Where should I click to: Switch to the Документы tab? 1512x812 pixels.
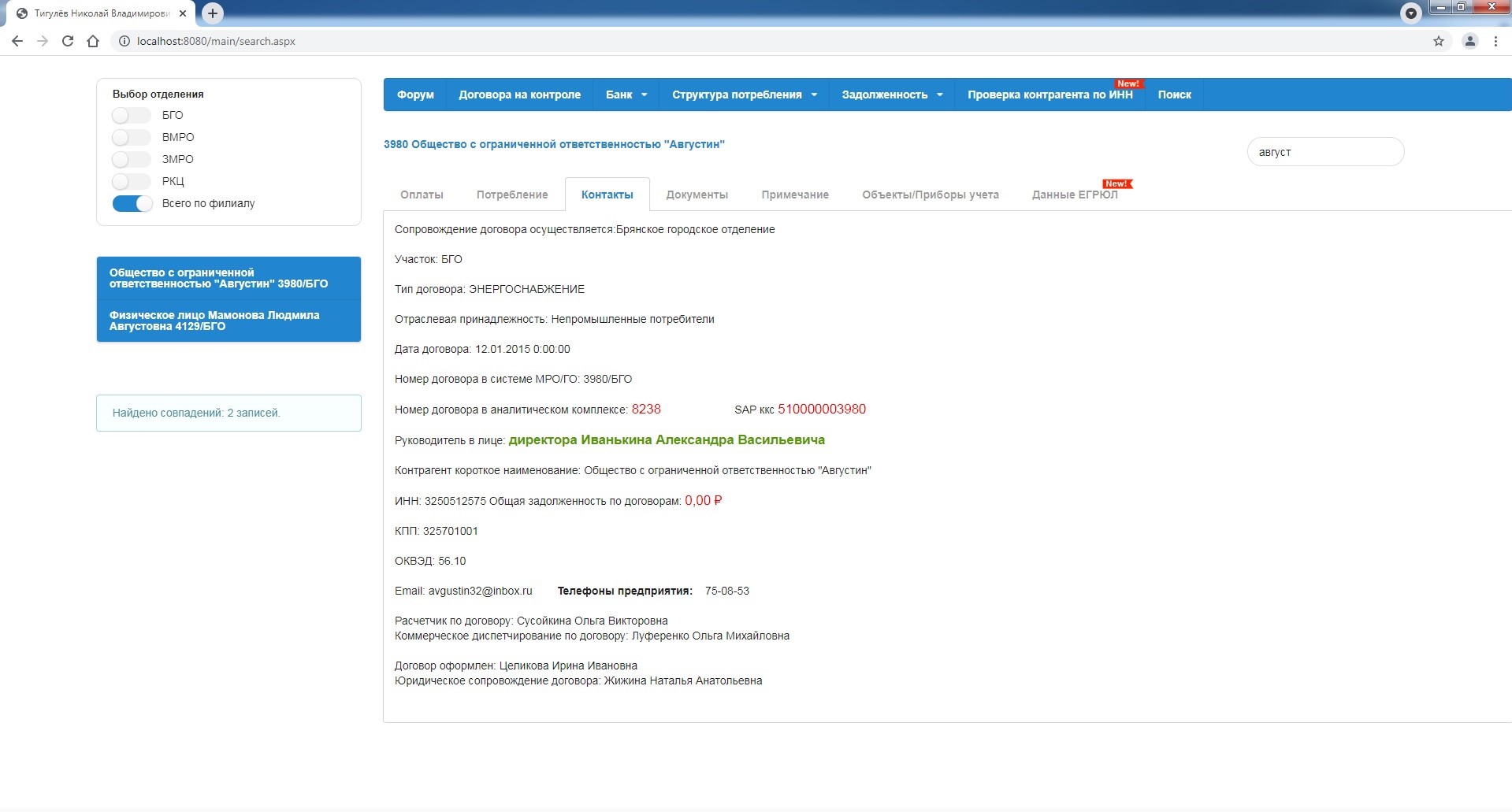pos(697,195)
